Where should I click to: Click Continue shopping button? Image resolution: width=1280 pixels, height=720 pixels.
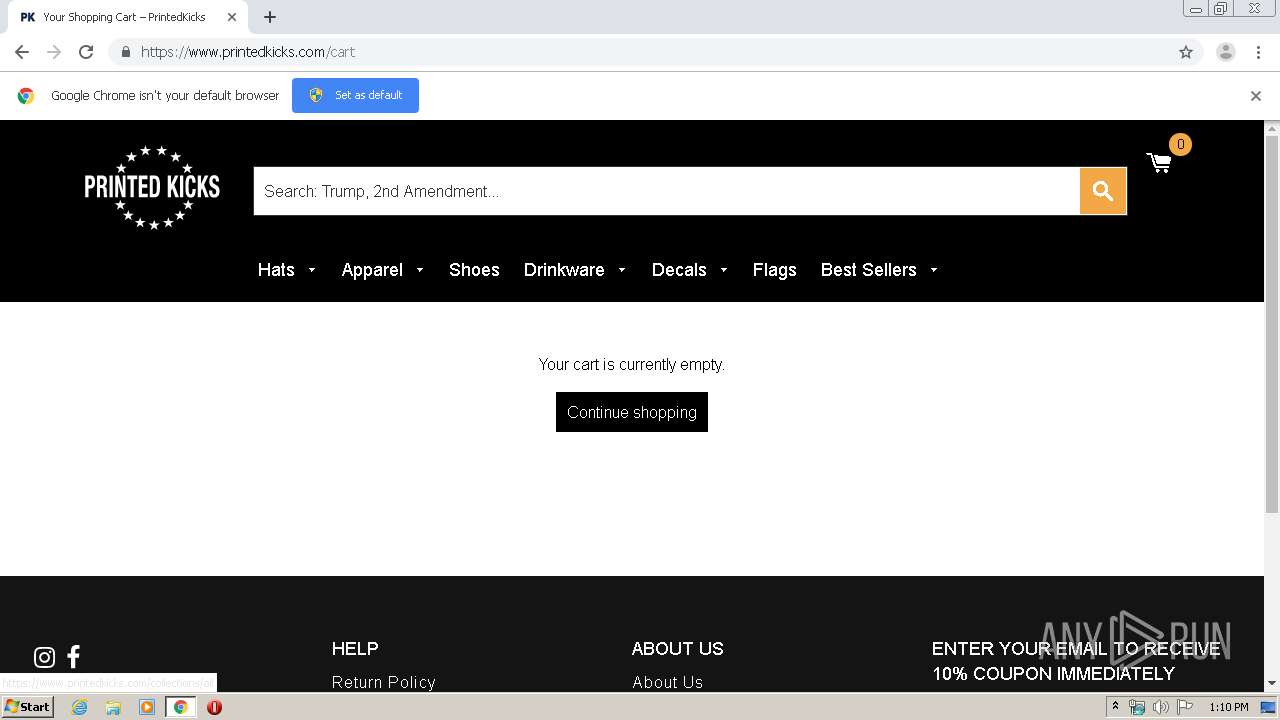(x=632, y=412)
